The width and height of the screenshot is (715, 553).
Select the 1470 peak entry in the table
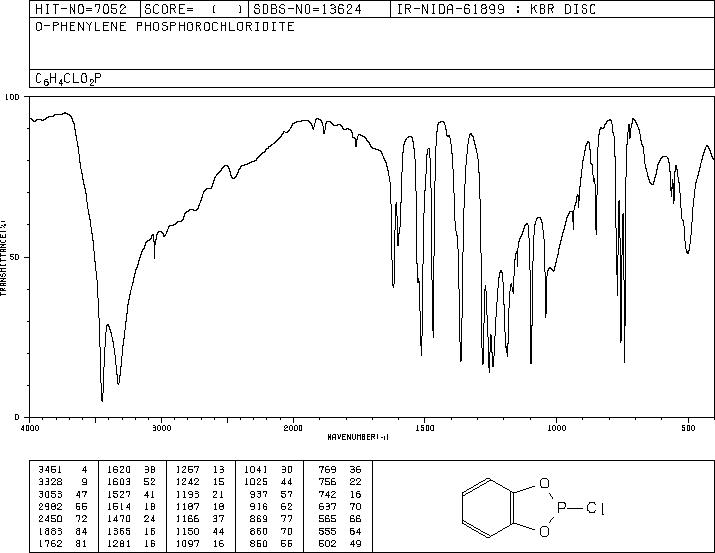click(132, 519)
